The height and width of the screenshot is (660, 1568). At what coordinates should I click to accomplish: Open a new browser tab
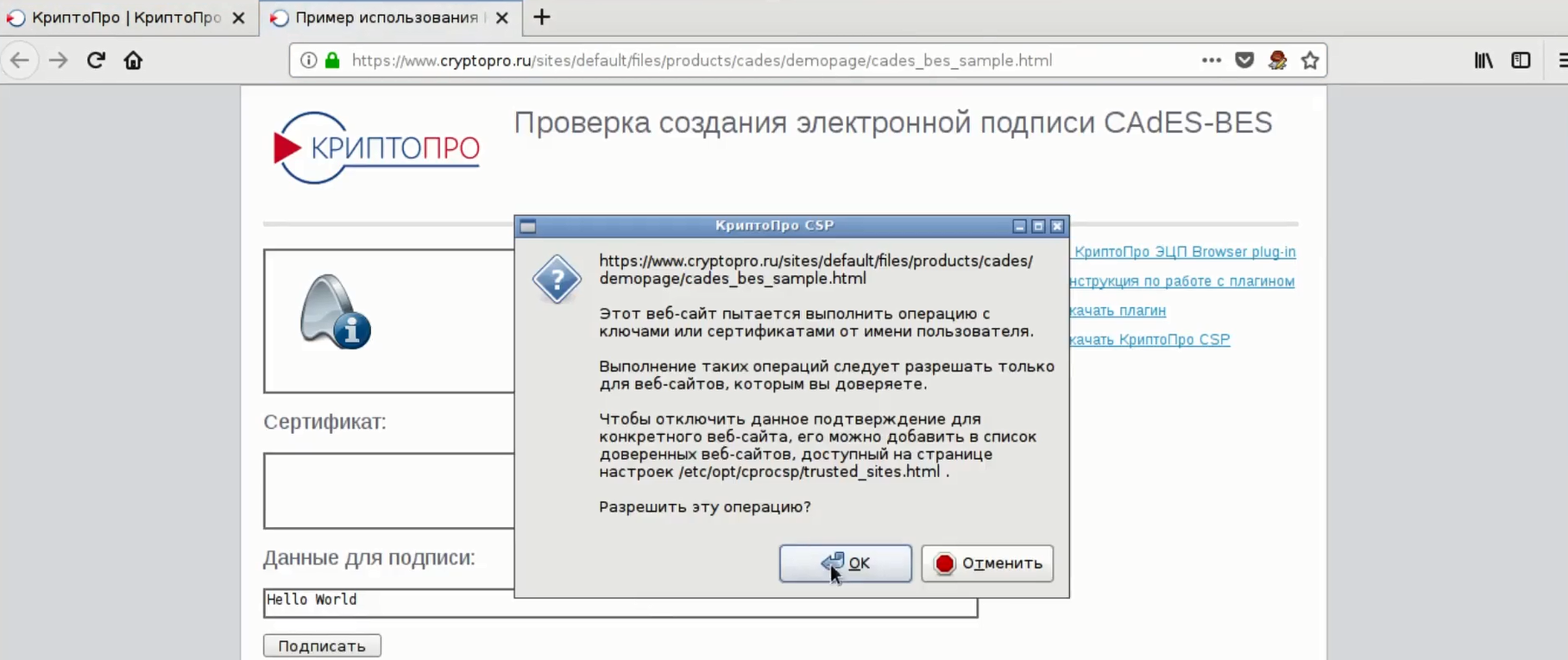tap(542, 17)
